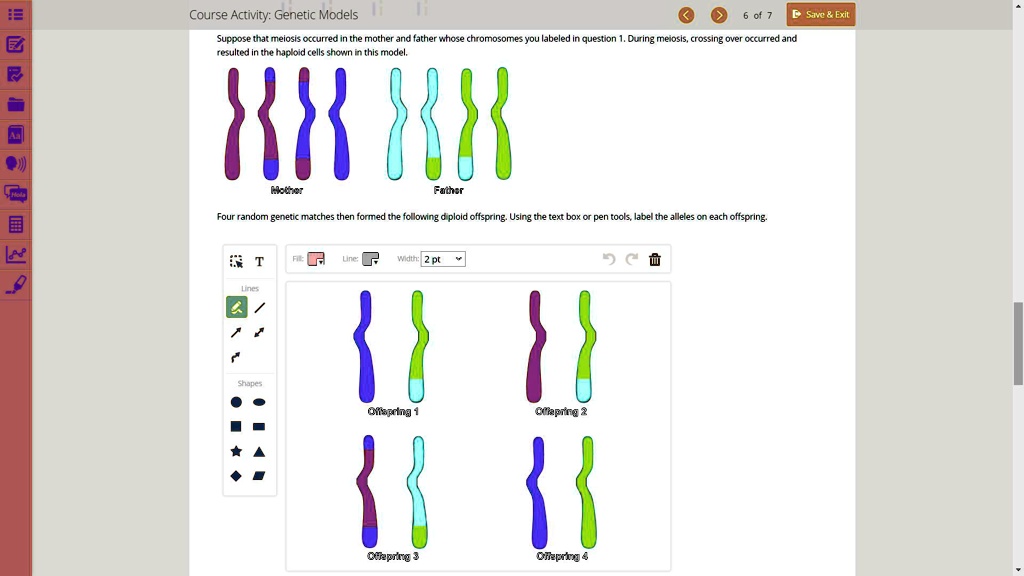This screenshot has height=576, width=1024.
Task: Choose the straight line tool
Action: pyautogui.click(x=259, y=307)
